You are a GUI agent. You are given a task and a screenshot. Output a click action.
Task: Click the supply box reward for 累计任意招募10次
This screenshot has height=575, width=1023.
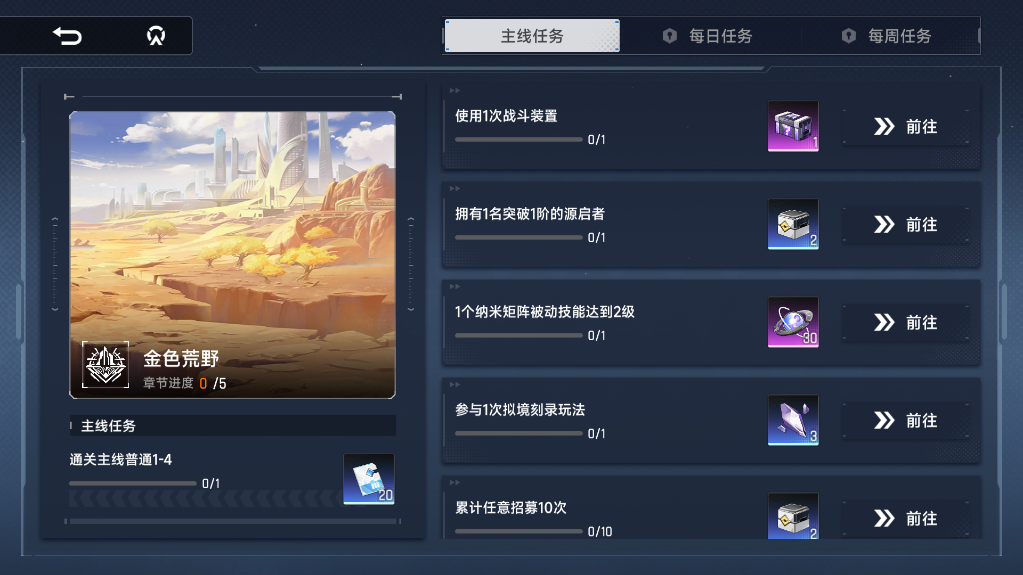click(793, 516)
